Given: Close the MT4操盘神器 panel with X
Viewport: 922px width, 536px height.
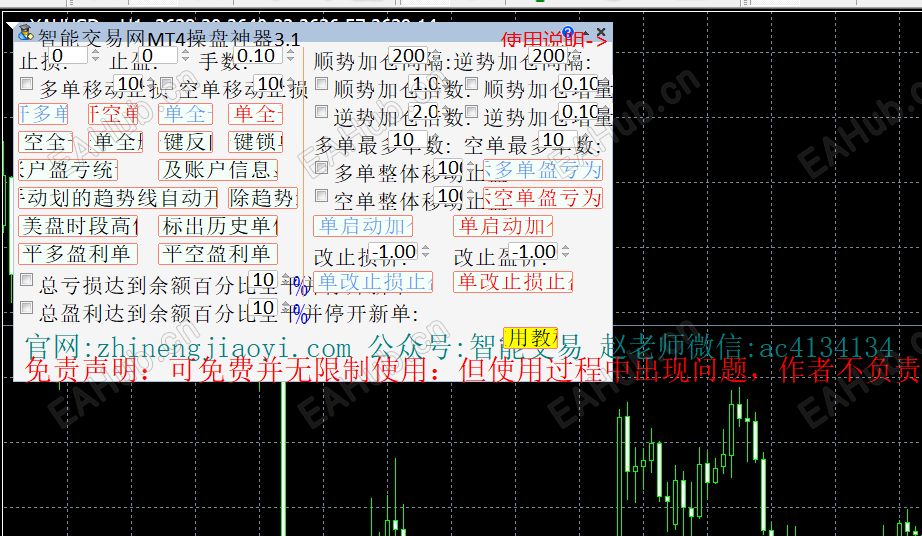Looking at the screenshot, I should click(600, 32).
